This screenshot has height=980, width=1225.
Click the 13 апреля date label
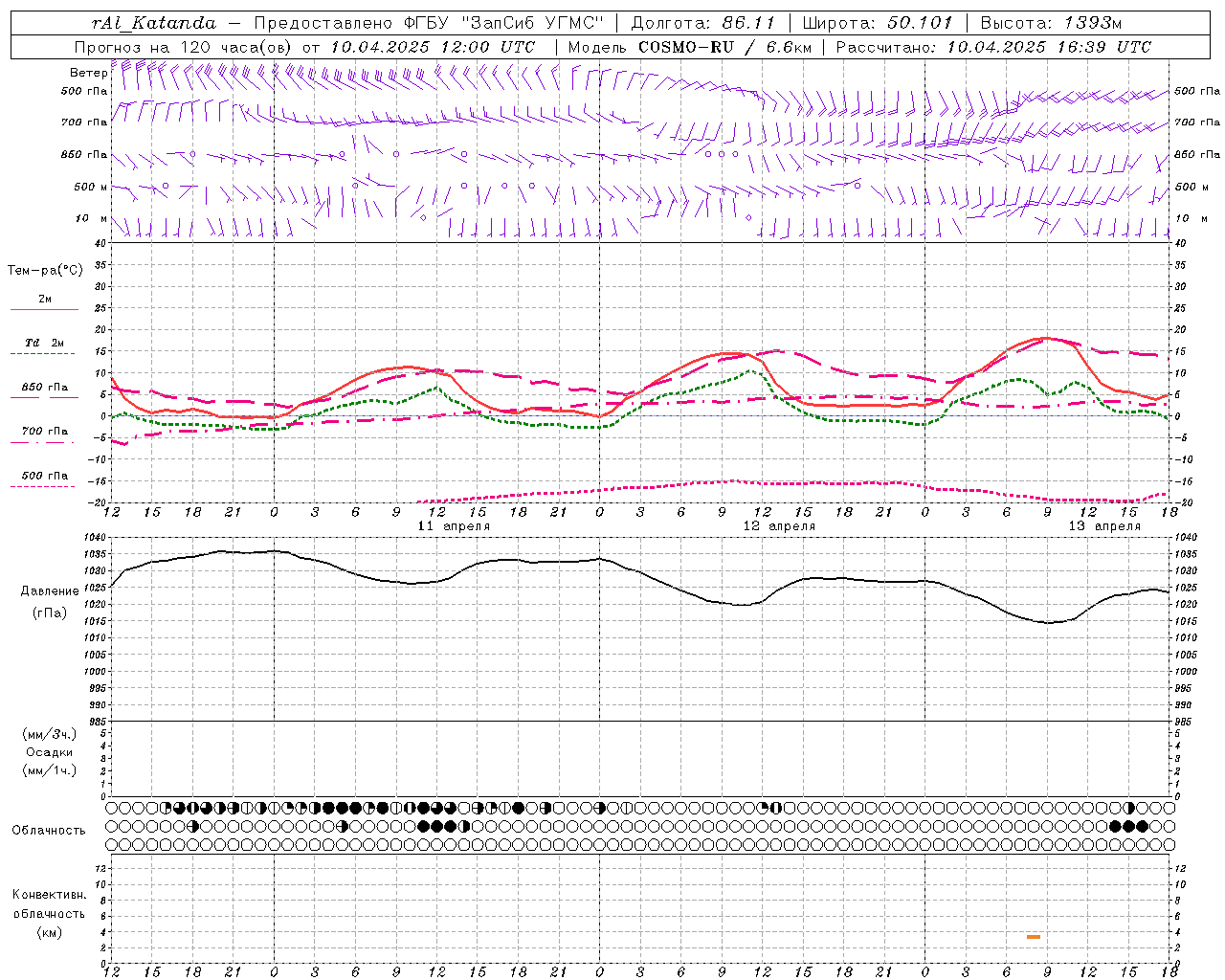point(1104,526)
